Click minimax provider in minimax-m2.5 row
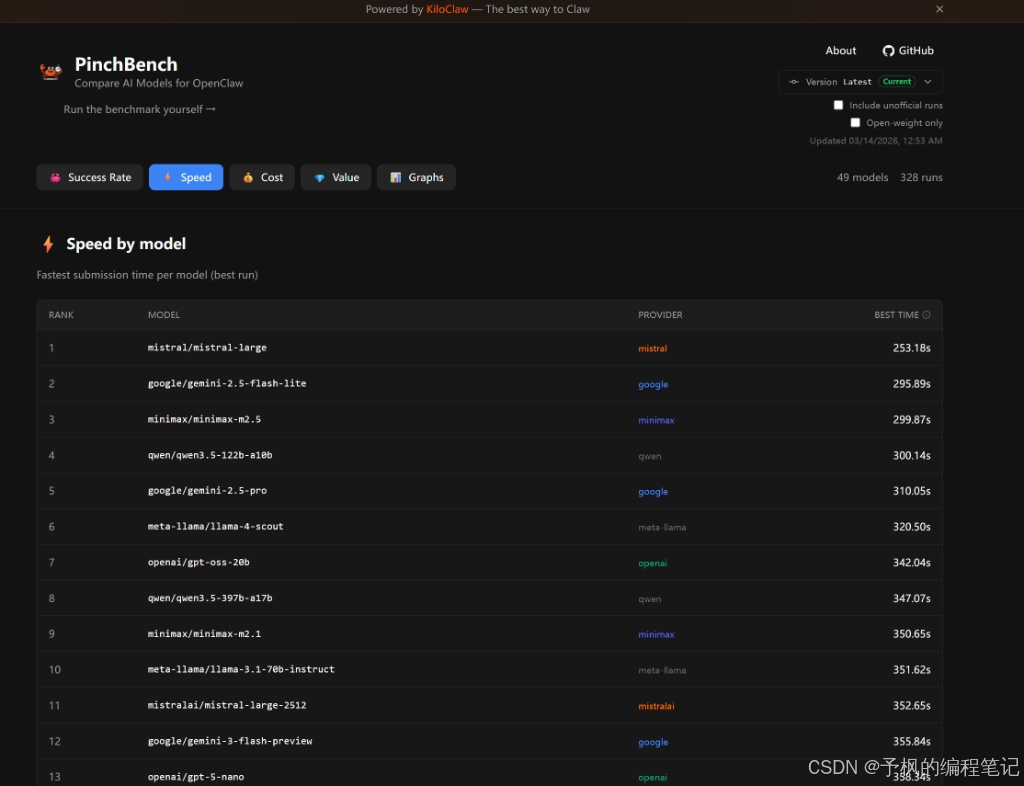 656,420
